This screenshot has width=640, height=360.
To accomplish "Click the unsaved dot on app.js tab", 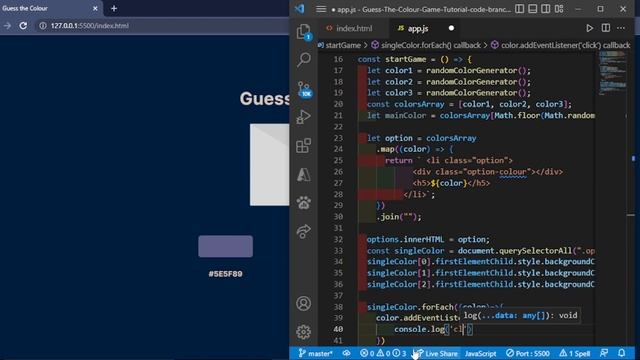I will [x=451, y=28].
